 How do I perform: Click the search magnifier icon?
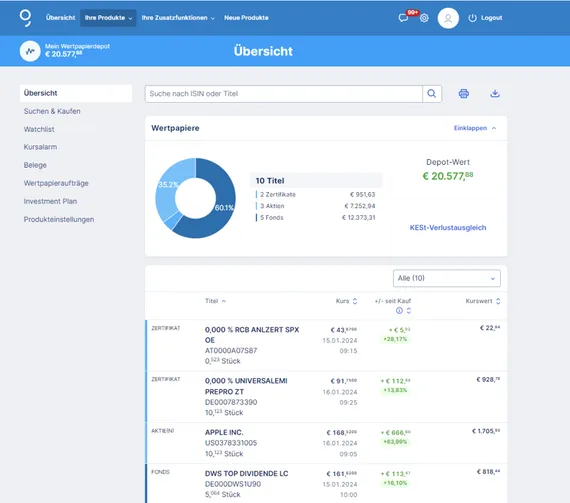click(x=432, y=94)
